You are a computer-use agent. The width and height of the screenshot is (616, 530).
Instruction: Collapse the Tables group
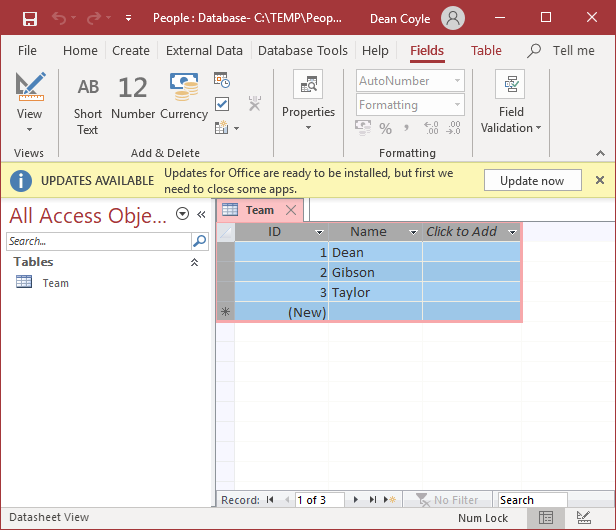(x=194, y=262)
